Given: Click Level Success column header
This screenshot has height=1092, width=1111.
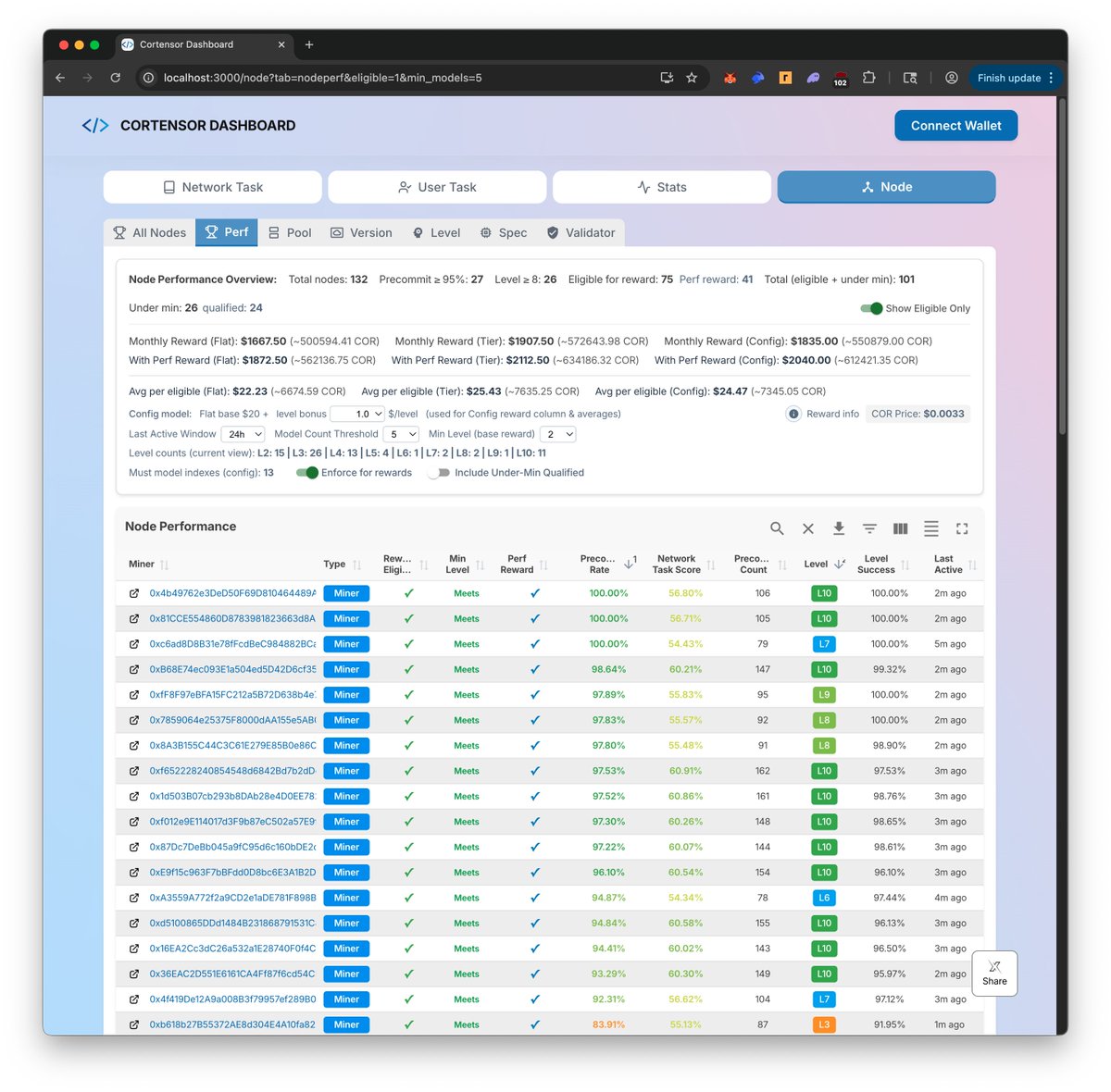Looking at the screenshot, I should 876,565.
